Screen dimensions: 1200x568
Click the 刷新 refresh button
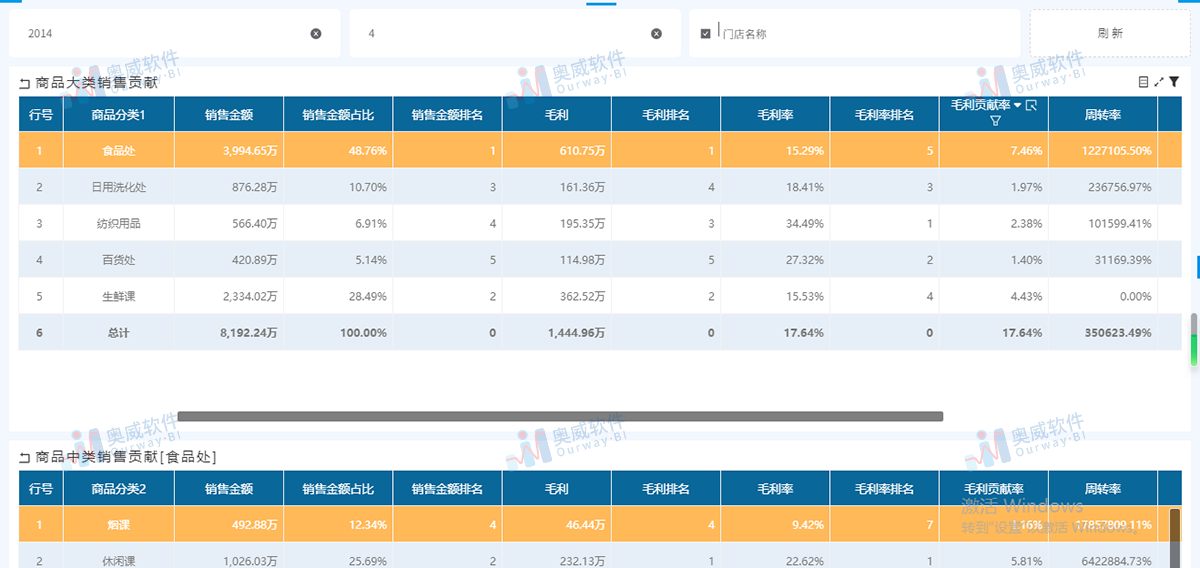point(1110,33)
